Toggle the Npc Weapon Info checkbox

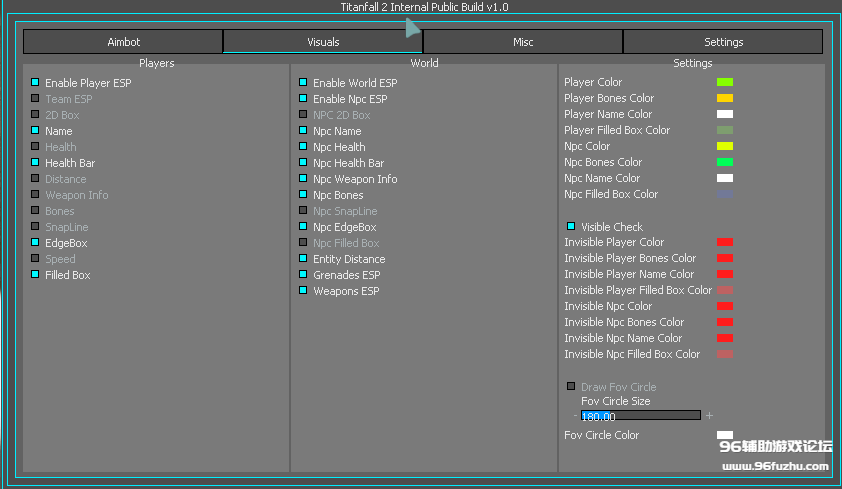[303, 179]
